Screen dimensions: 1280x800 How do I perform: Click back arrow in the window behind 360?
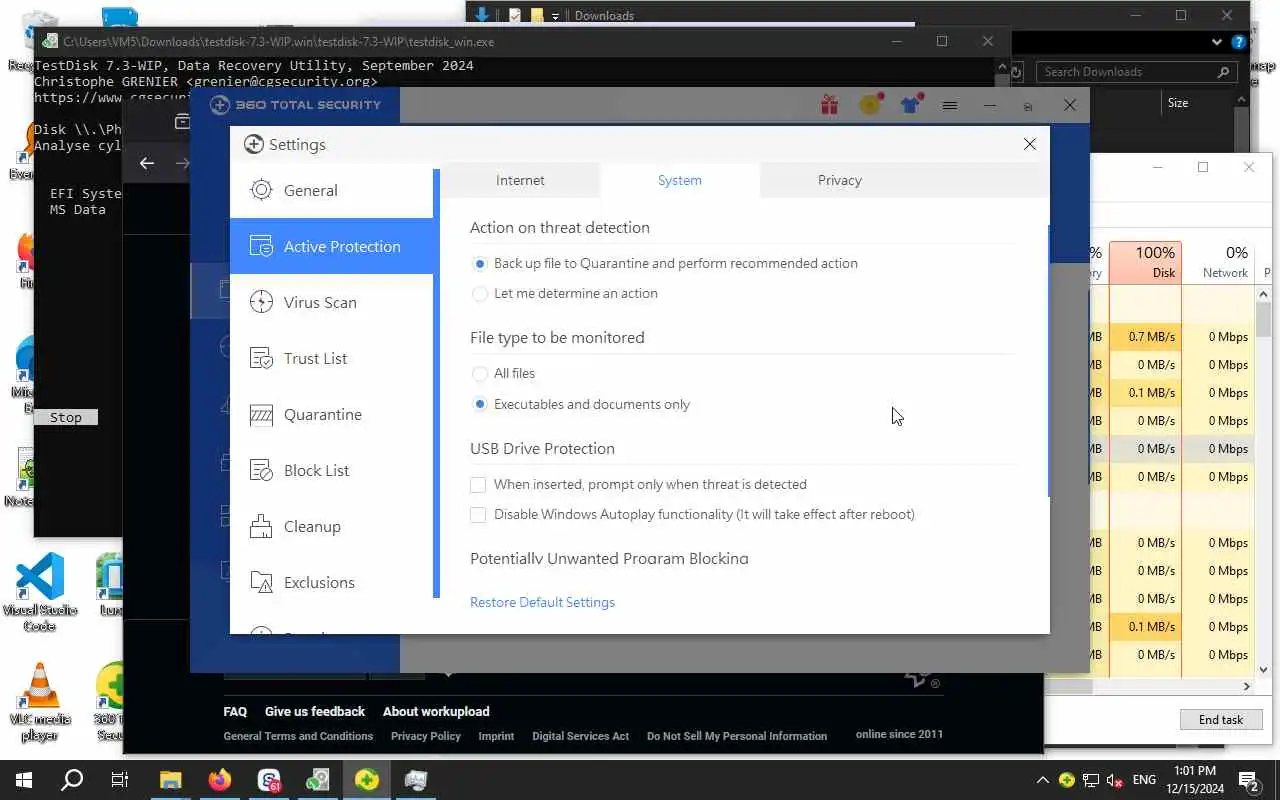[x=147, y=163]
